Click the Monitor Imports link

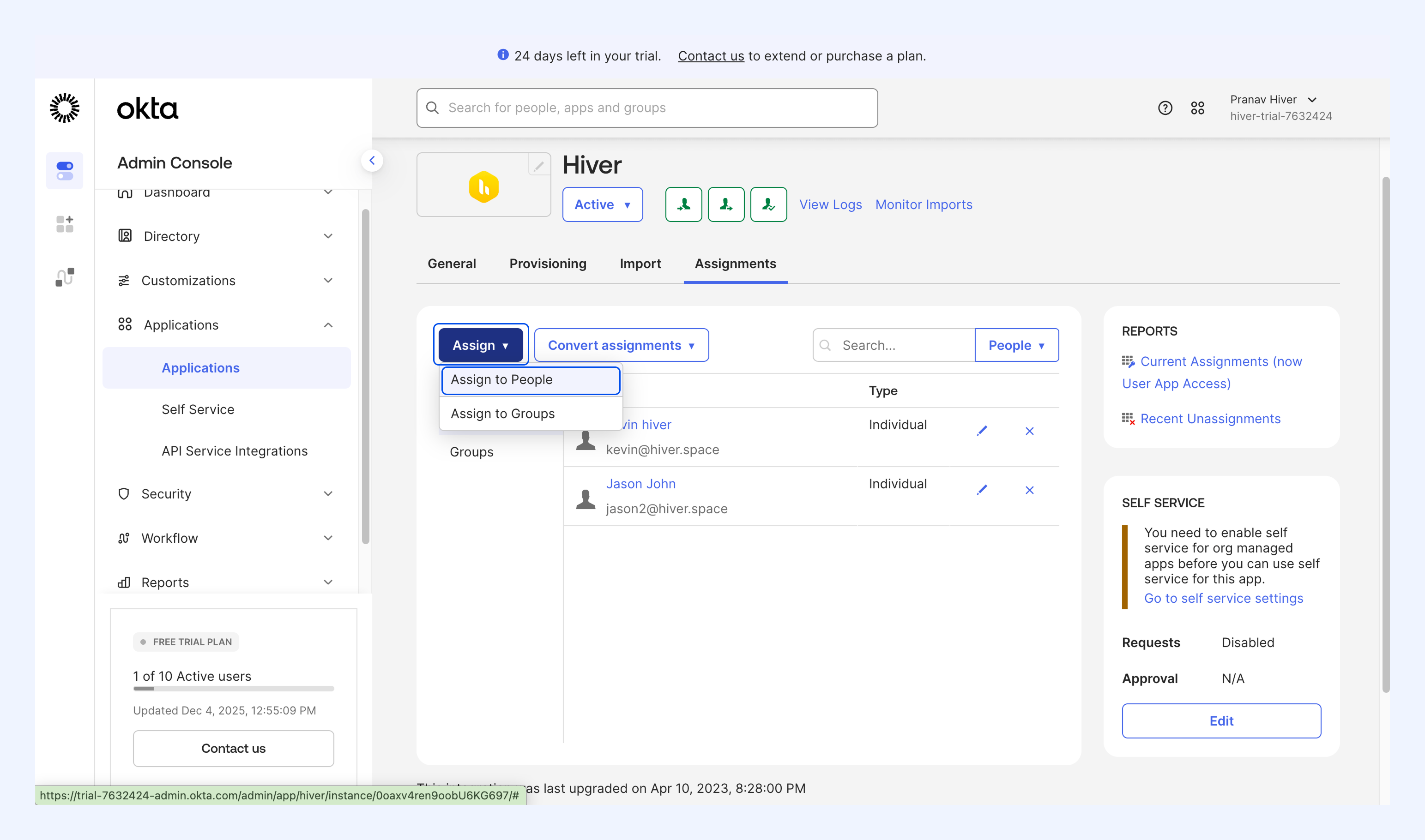[x=924, y=204]
